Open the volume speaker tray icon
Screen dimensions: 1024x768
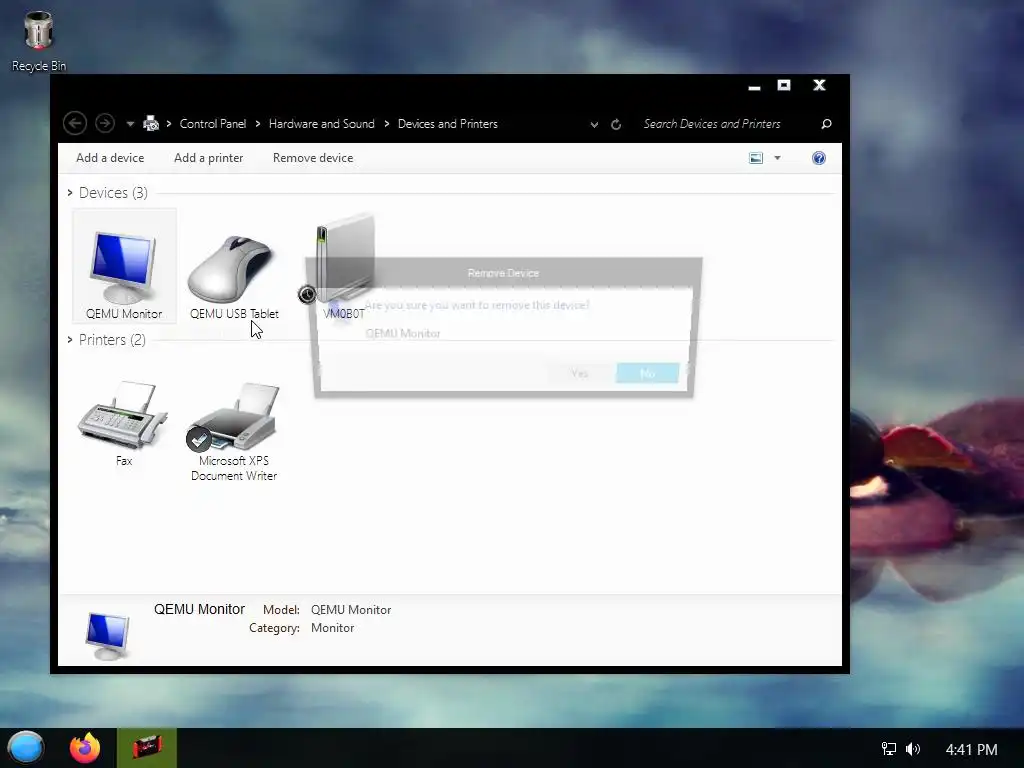pyautogui.click(x=913, y=749)
